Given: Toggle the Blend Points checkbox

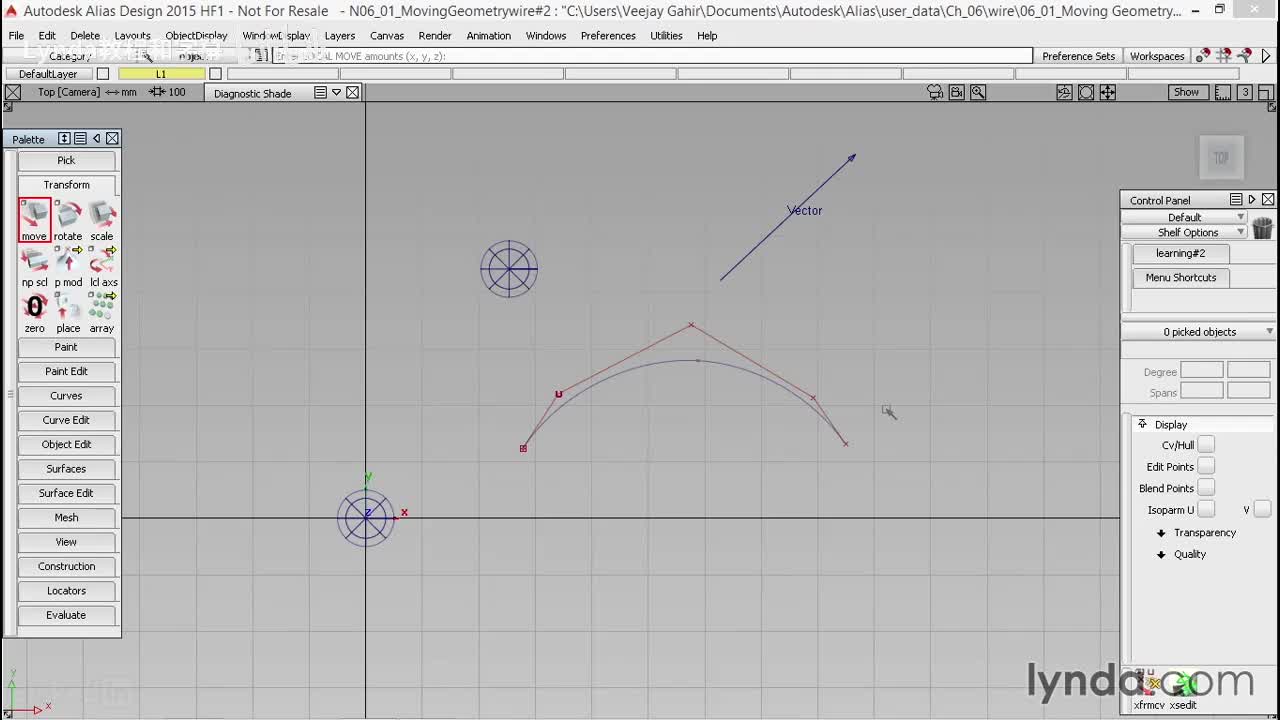Looking at the screenshot, I should pos(1206,488).
